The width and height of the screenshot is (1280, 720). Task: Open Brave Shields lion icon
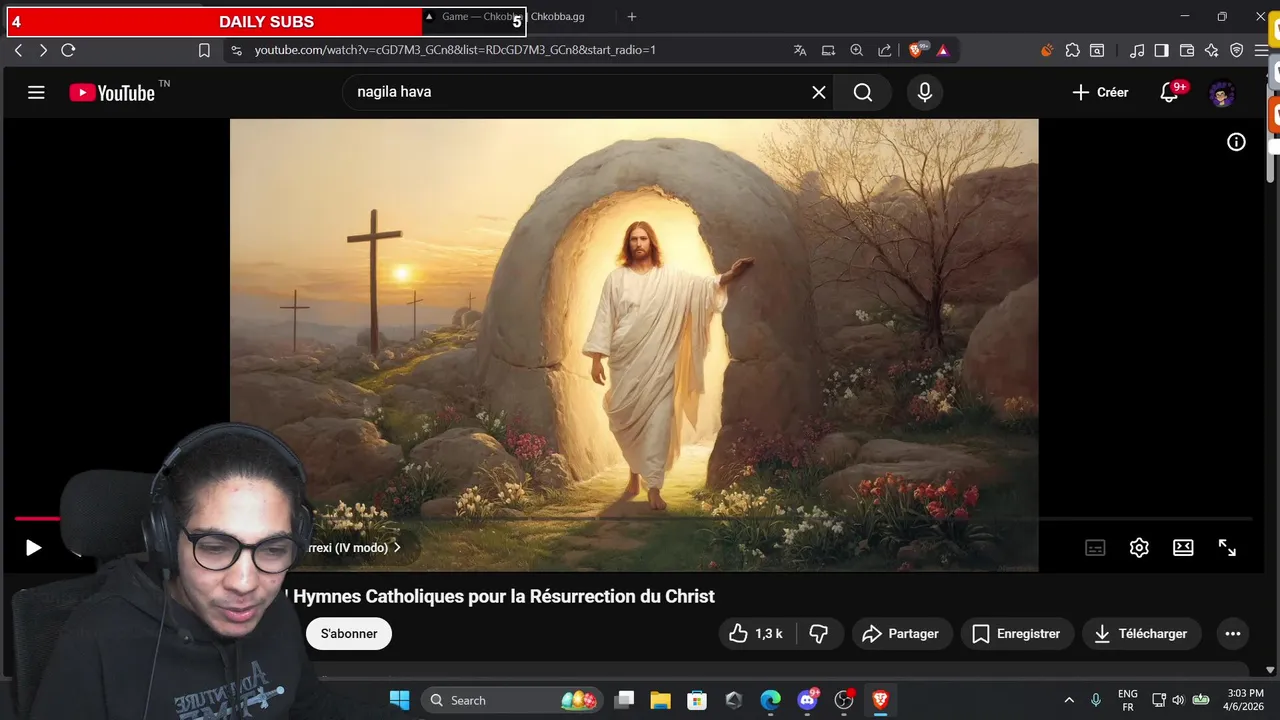pyautogui.click(x=916, y=50)
